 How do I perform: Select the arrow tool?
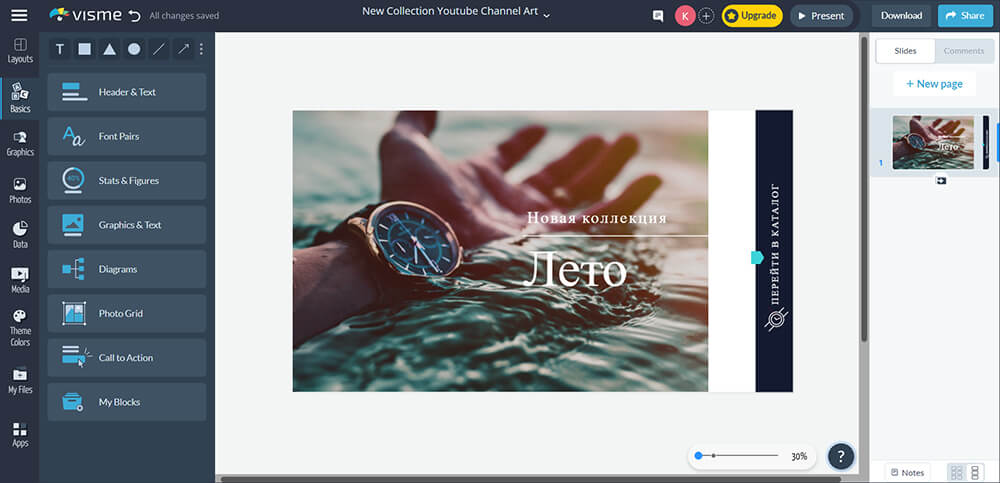pyautogui.click(x=184, y=49)
